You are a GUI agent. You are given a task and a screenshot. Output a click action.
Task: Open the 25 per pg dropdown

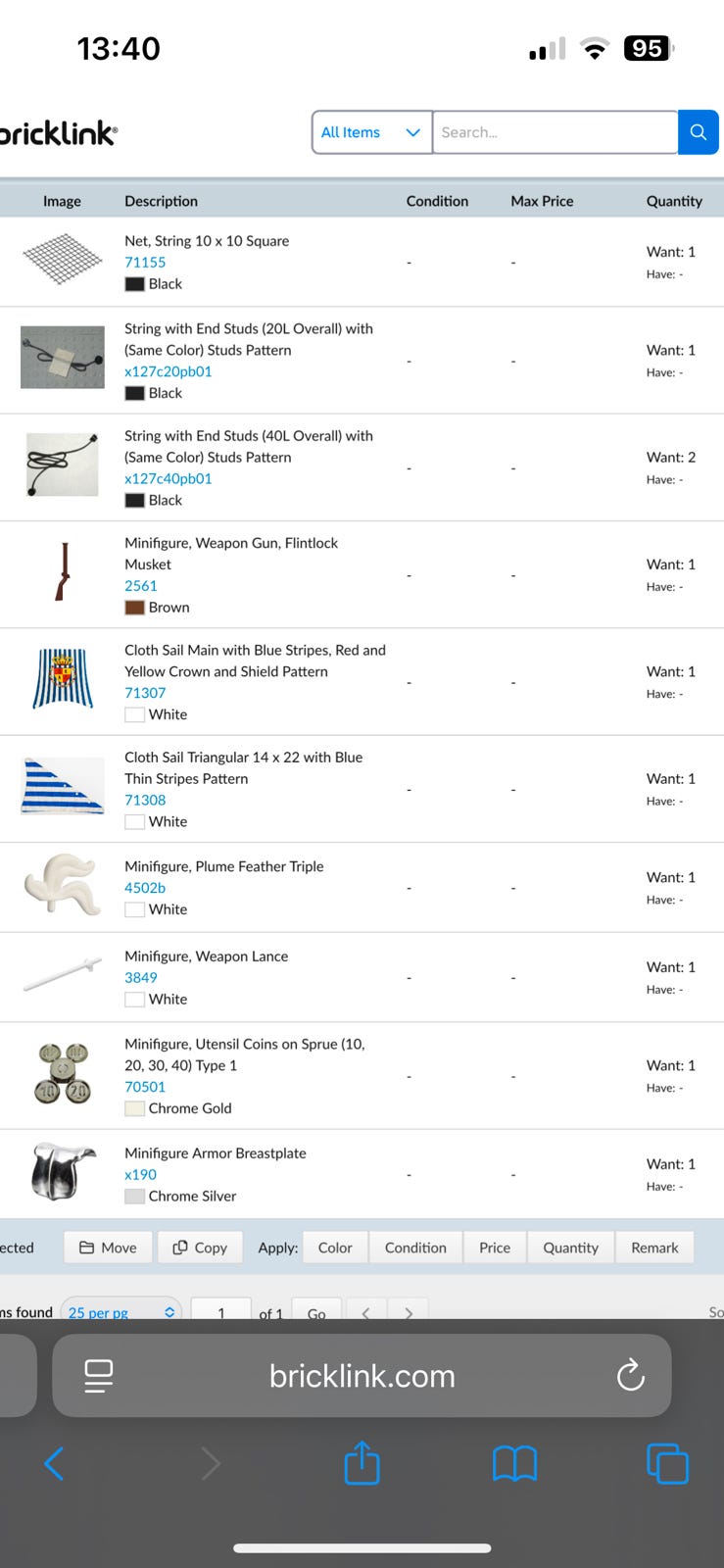click(121, 1312)
